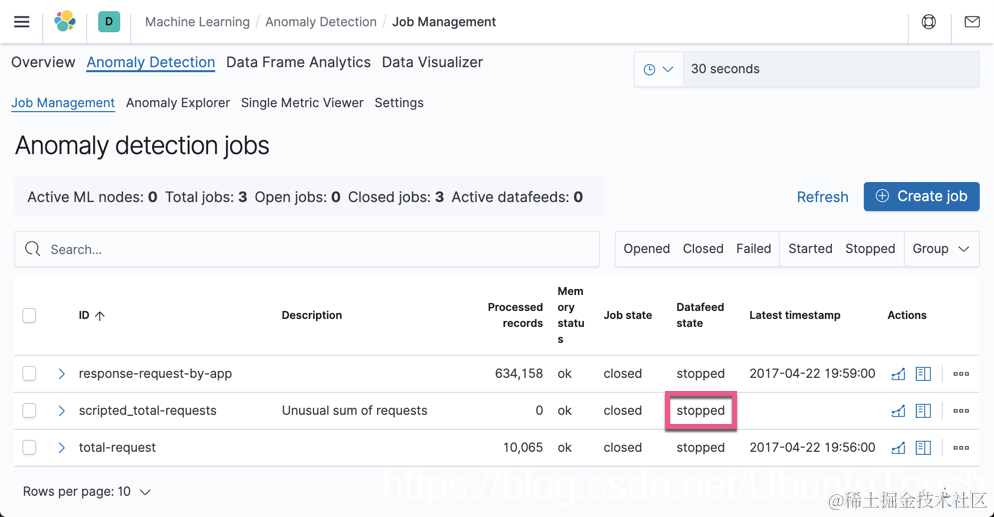The image size is (994, 517).
Task: Open Anomaly Explorer for scripted_total-requests
Action: coord(923,411)
